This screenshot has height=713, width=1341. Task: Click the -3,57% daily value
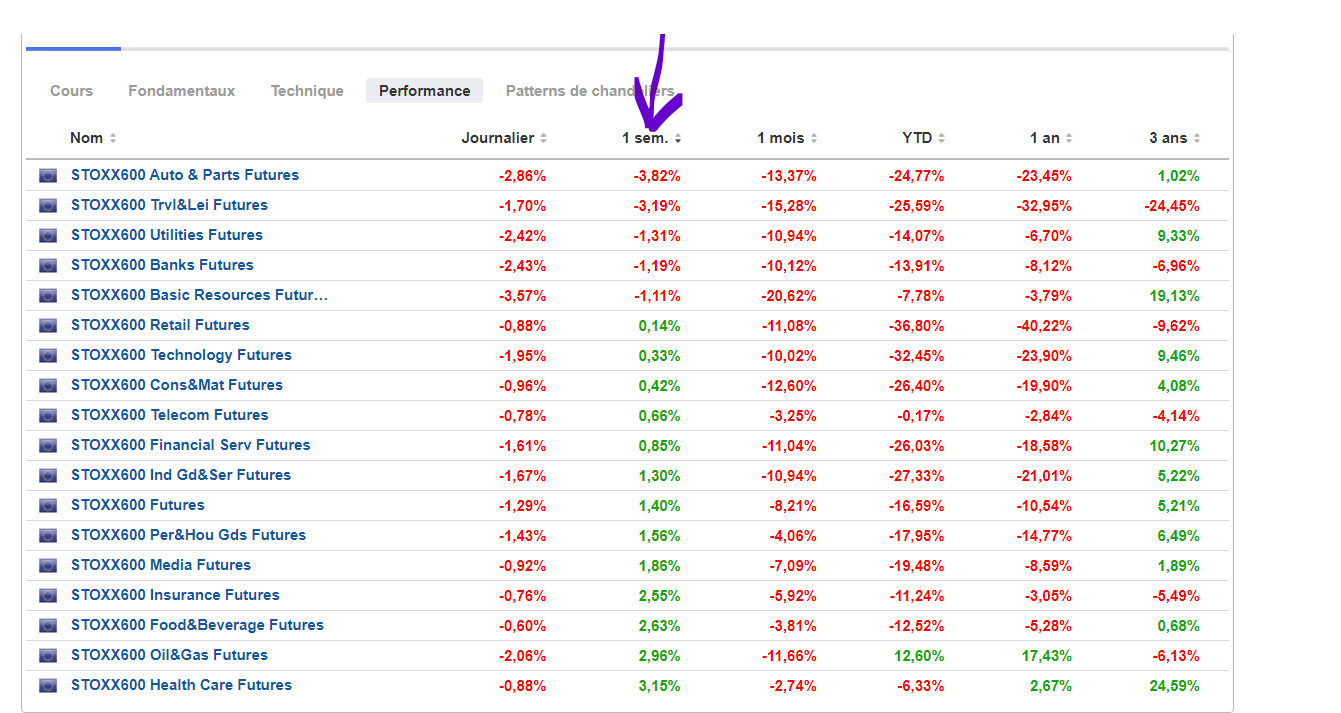click(x=522, y=296)
